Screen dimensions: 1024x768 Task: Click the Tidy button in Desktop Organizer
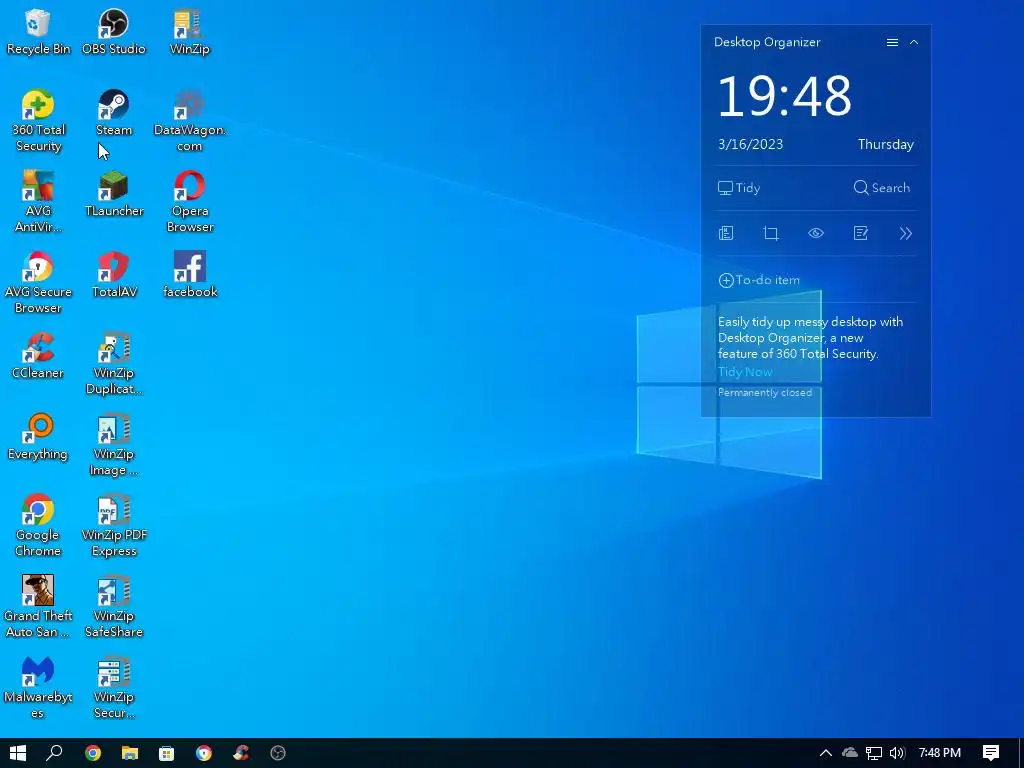739,188
